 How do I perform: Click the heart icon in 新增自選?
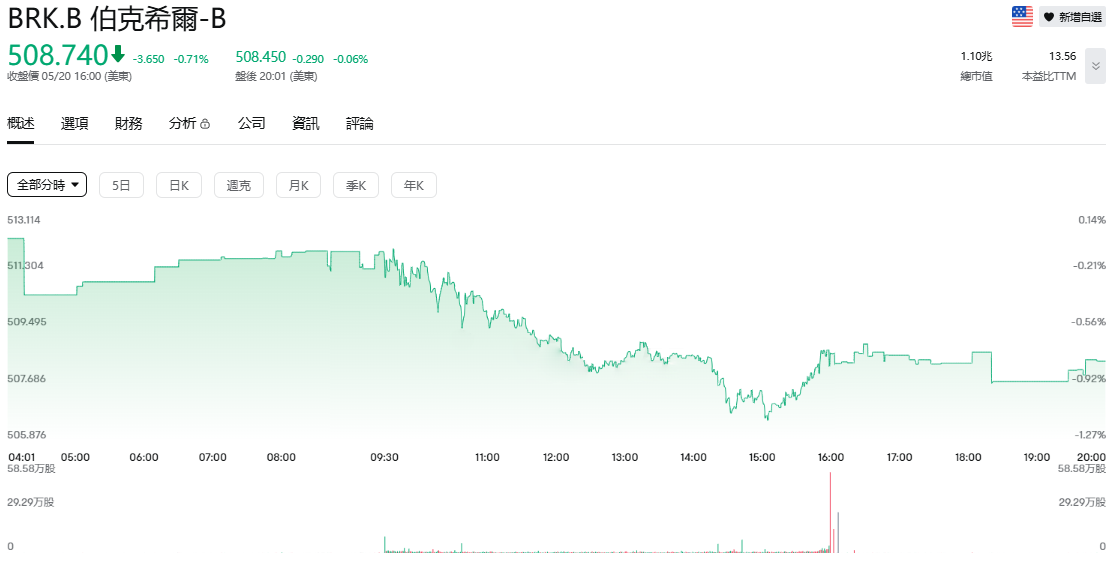pyautogui.click(x=1049, y=18)
